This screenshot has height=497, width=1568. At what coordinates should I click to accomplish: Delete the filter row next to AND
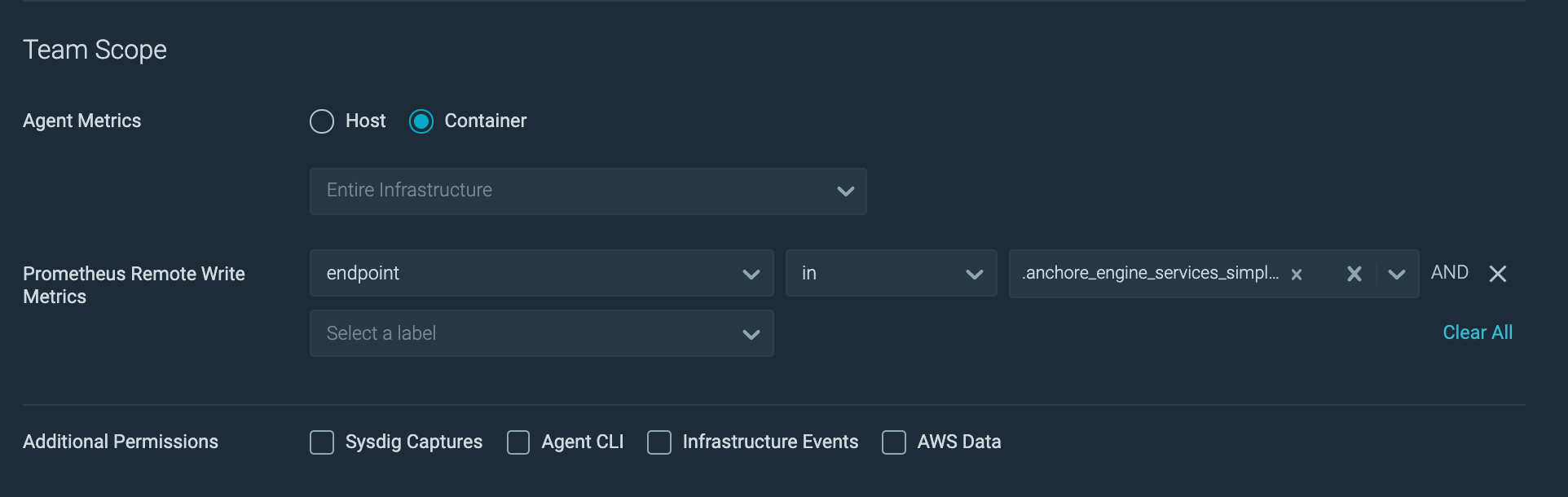tap(1498, 274)
